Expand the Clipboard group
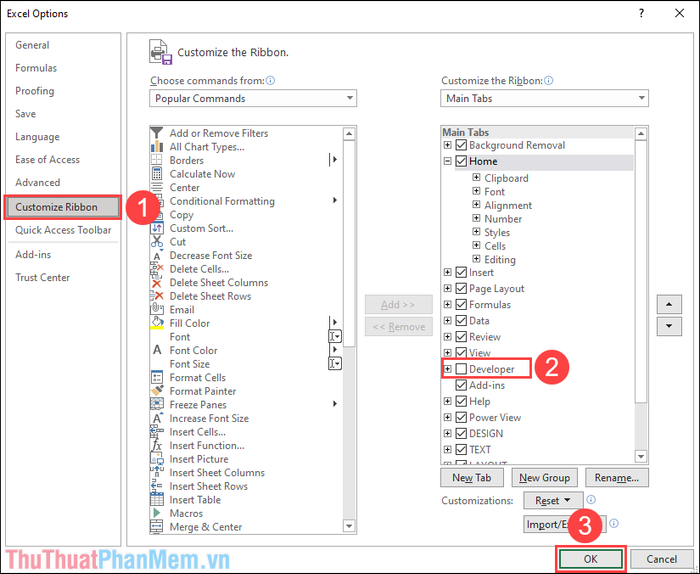700x574 pixels. pyautogui.click(x=476, y=178)
